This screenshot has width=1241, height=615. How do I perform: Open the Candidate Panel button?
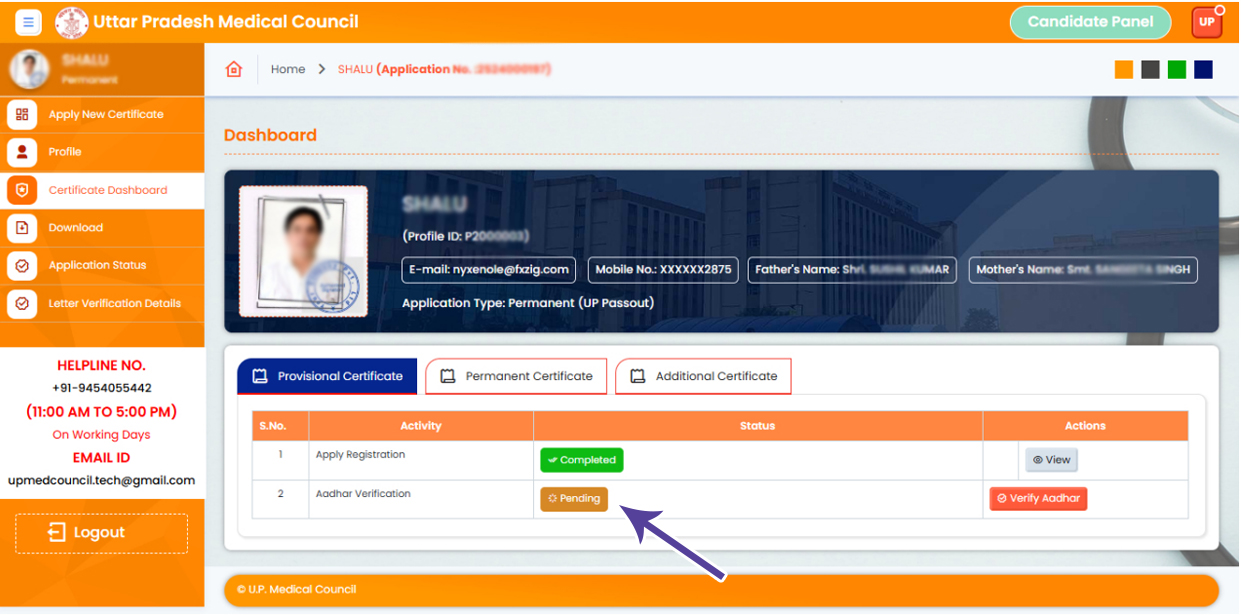(1090, 22)
